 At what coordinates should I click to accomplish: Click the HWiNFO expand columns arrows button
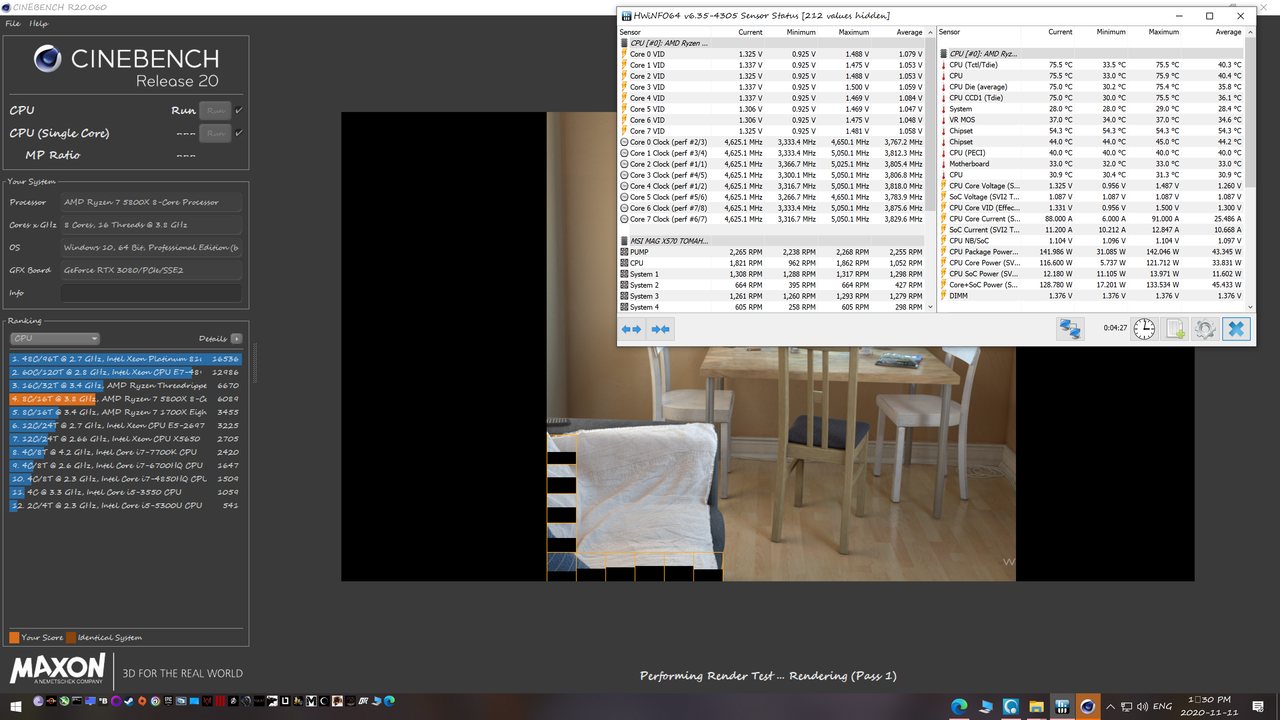pos(632,328)
